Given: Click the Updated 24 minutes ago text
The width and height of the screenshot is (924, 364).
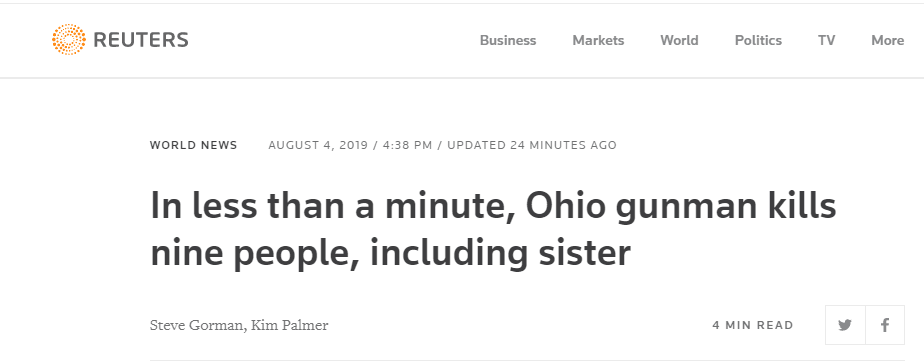Looking at the screenshot, I should coord(532,145).
